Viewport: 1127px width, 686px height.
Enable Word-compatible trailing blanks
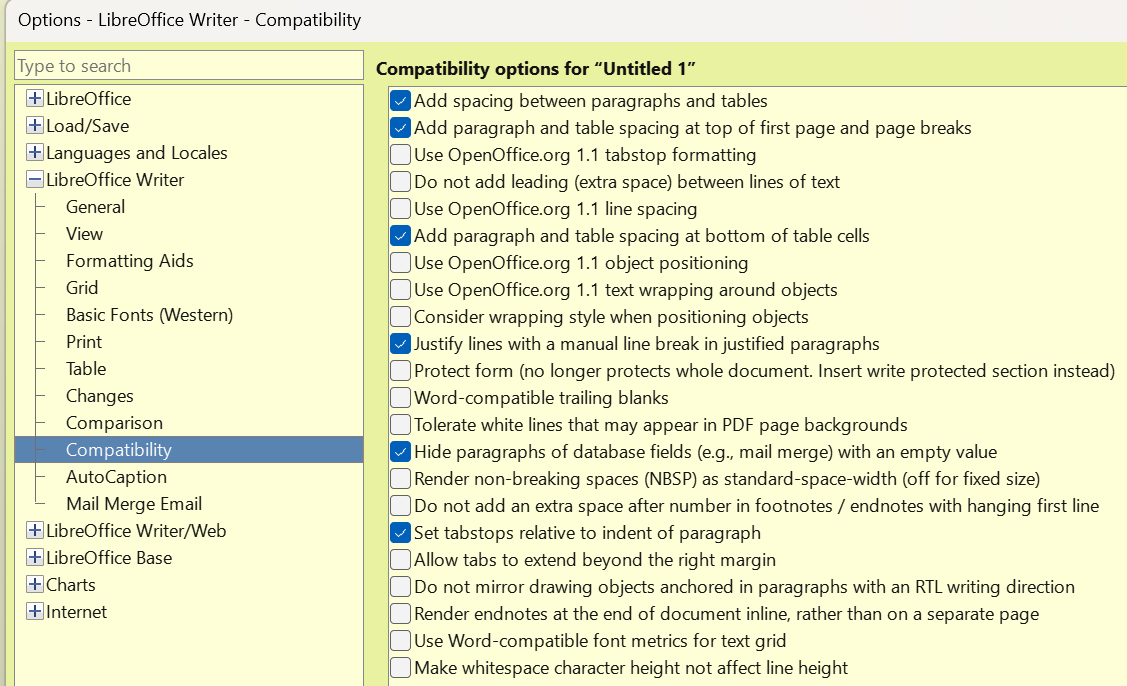tap(400, 398)
